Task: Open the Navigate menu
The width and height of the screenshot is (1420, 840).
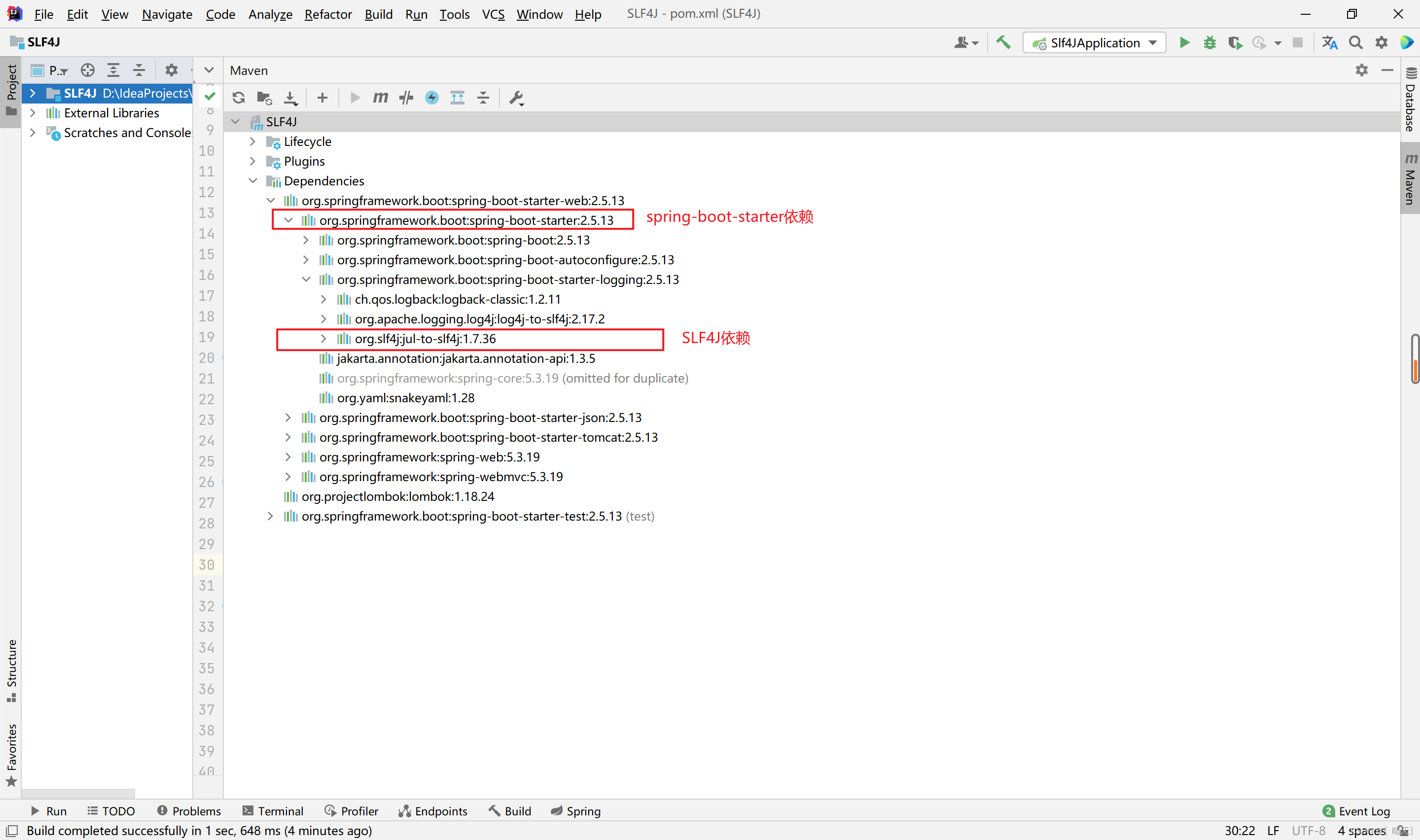Action: point(167,14)
